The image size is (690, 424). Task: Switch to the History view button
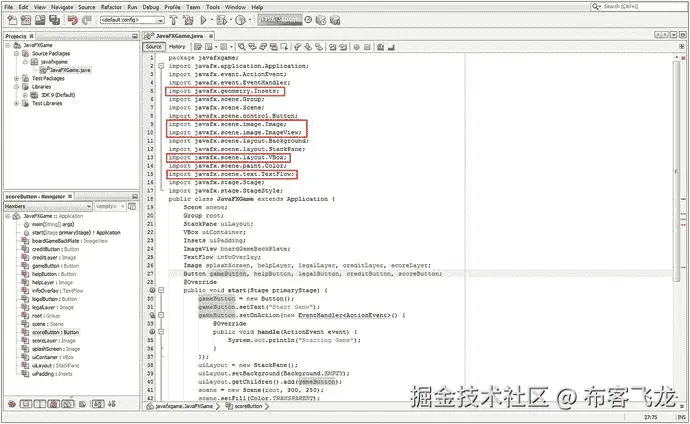tap(177, 46)
